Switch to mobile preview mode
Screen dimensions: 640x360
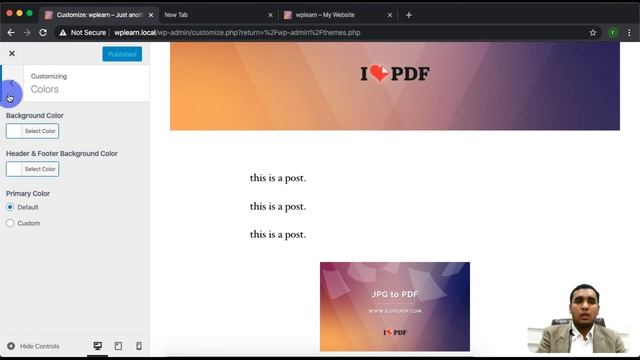pyautogui.click(x=139, y=346)
